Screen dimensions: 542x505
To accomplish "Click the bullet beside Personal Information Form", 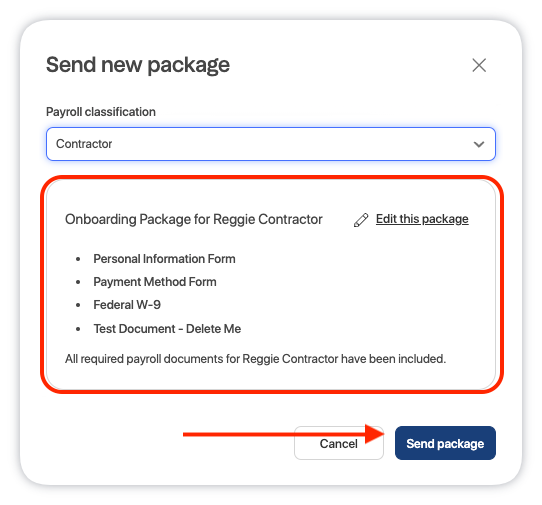I will tap(78, 259).
